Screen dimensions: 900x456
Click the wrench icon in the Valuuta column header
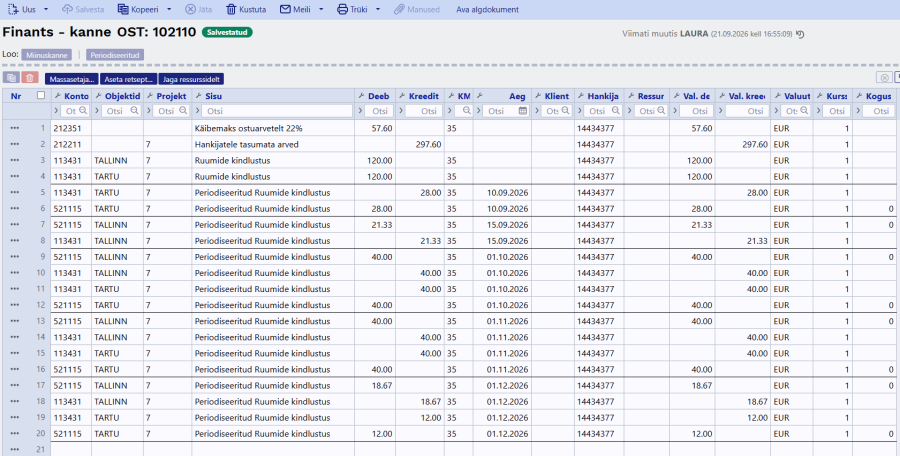[777, 96]
